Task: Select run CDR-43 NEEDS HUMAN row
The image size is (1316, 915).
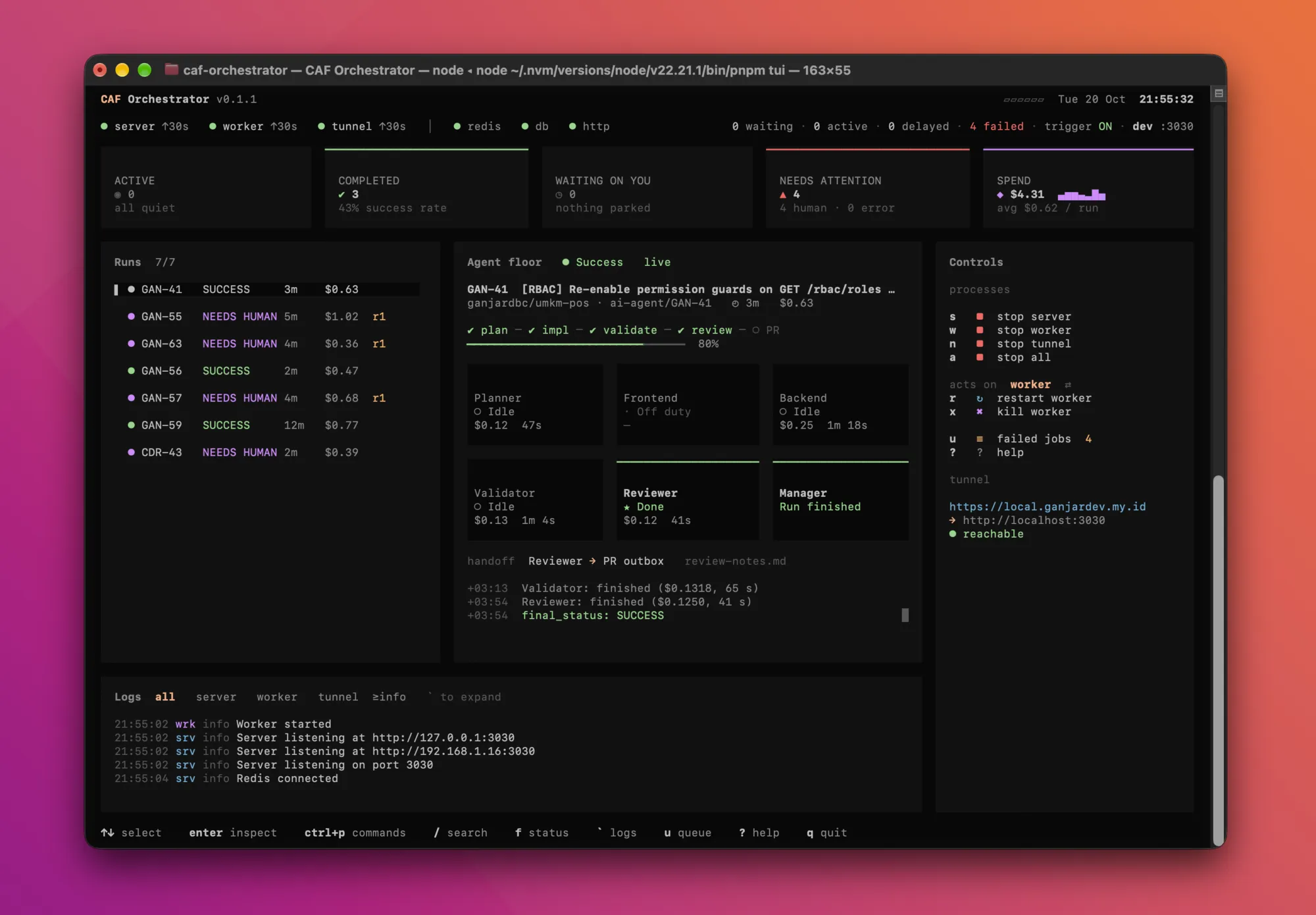Action: point(266,452)
